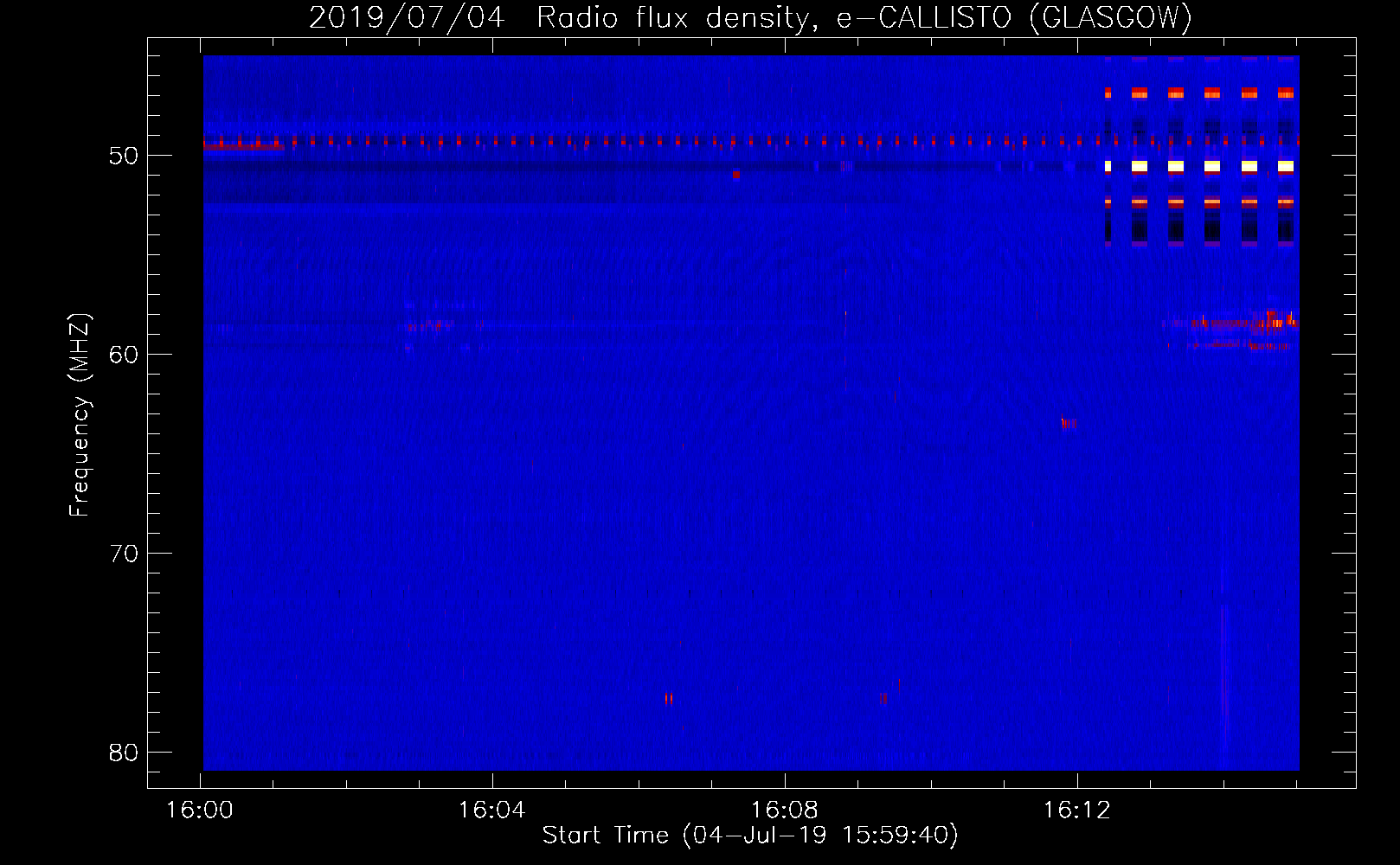1400x865 pixels.
Task: Click the '80' frequency tick label
Action: [124, 753]
